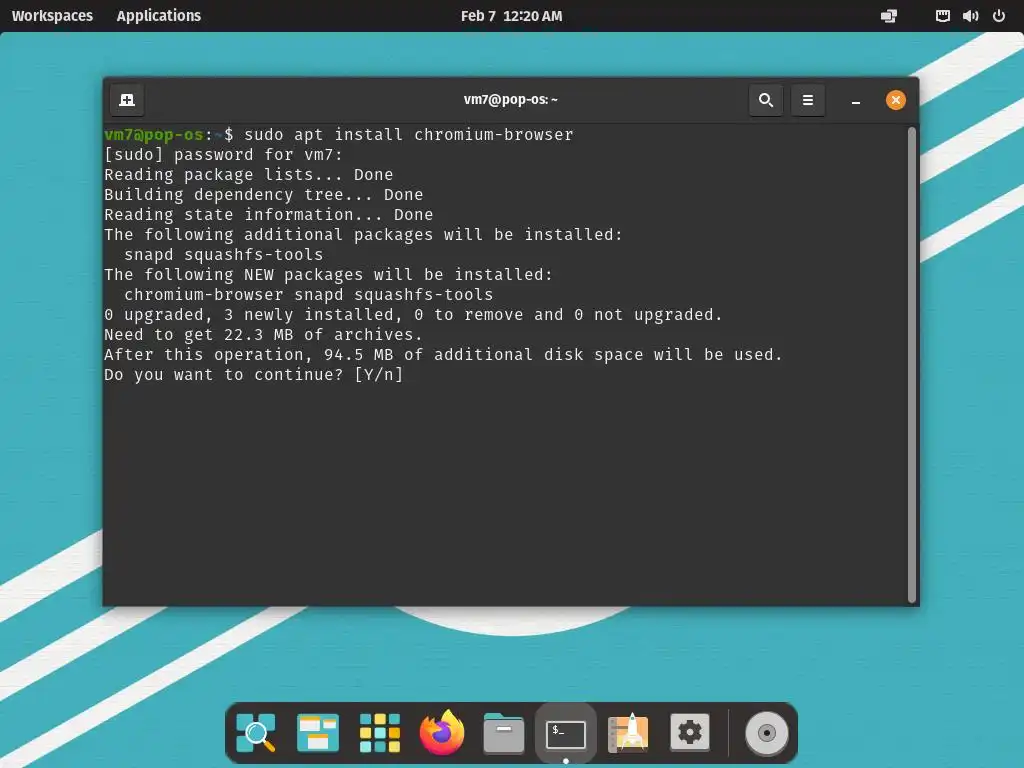Image resolution: width=1024 pixels, height=768 pixels.
Task: Click the 'After this operation, 94.5 MB' line
Action: click(443, 355)
